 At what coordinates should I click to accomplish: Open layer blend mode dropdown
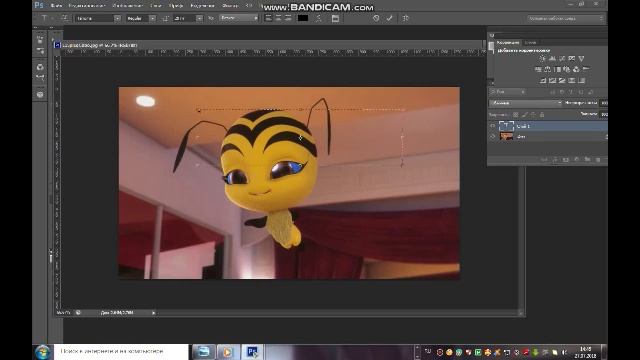525,103
